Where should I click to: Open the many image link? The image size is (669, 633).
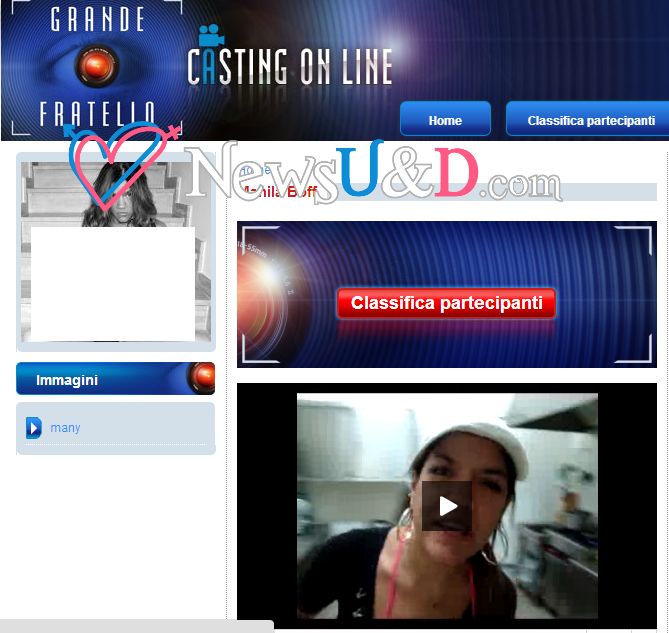[x=65, y=427]
